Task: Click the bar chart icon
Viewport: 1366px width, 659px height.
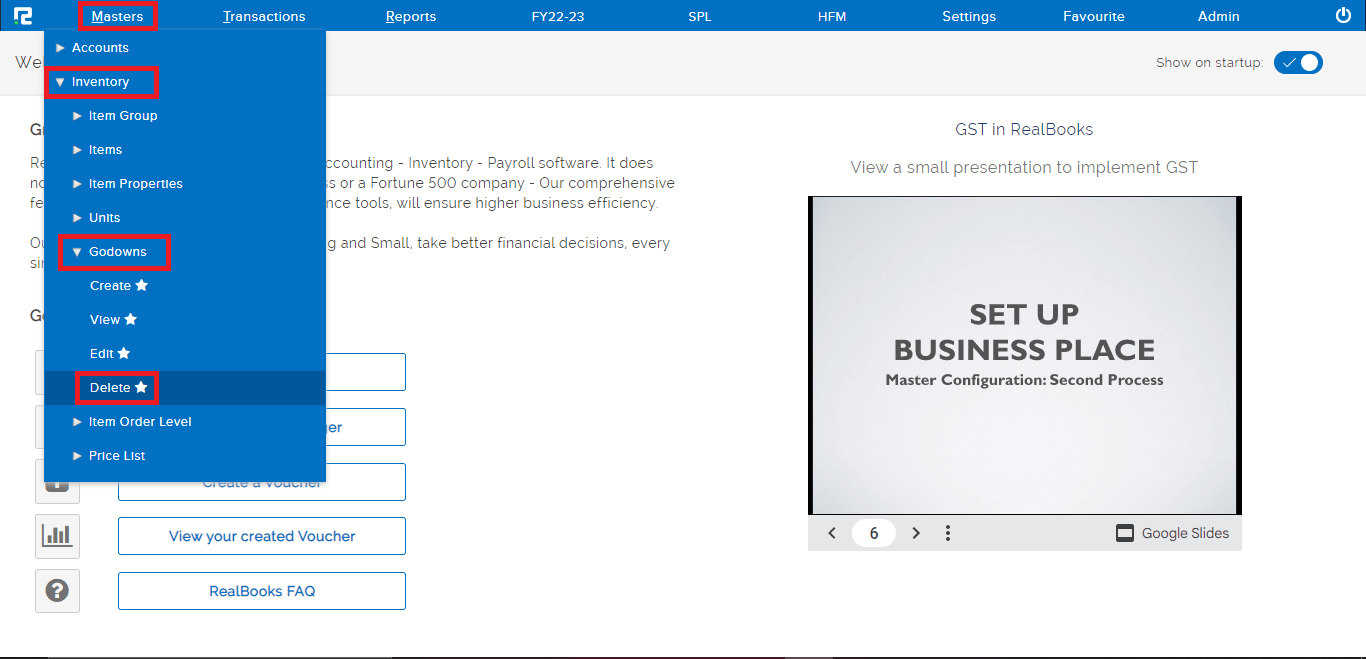Action: click(57, 536)
